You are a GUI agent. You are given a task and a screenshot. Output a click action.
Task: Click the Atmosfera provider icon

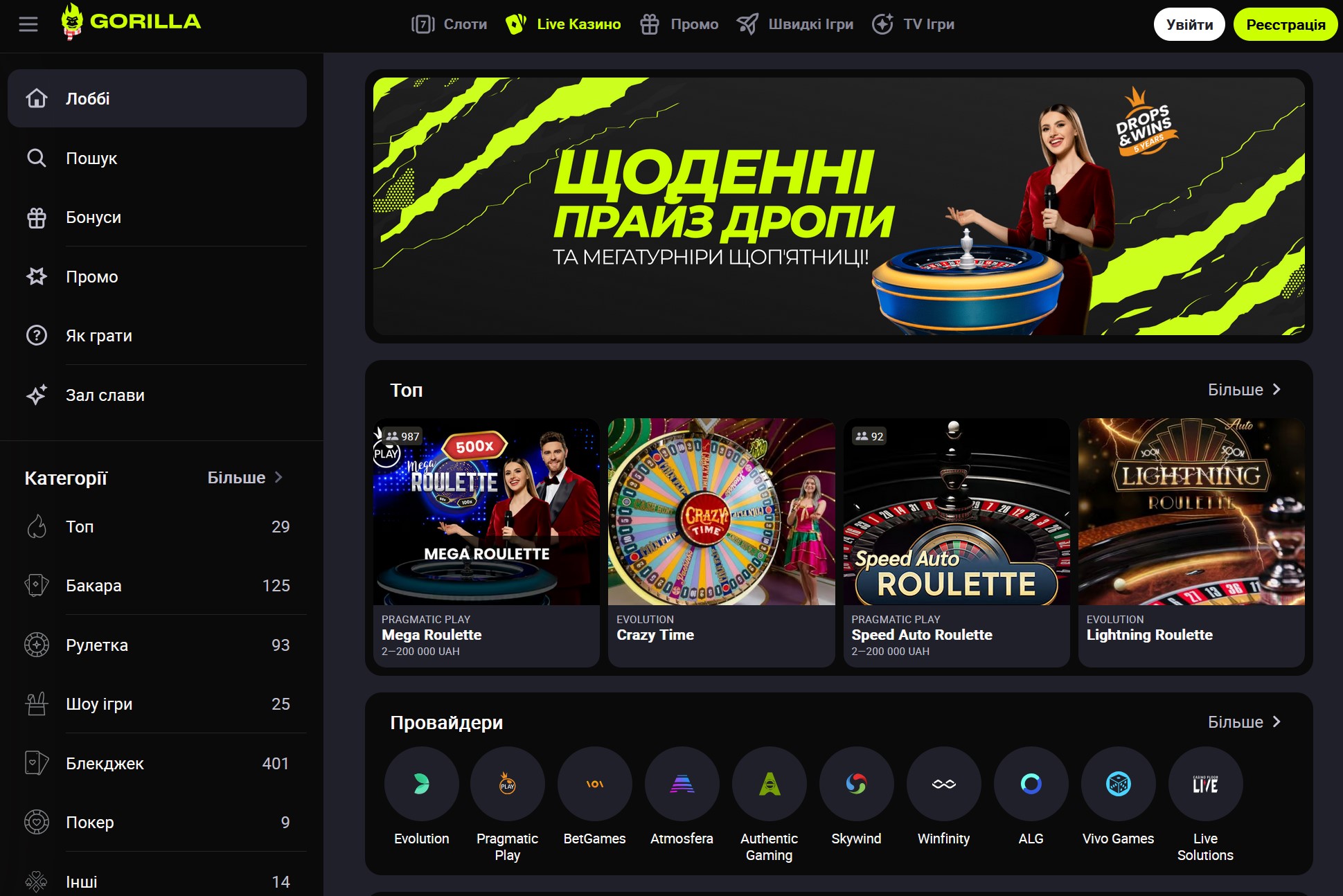(682, 784)
